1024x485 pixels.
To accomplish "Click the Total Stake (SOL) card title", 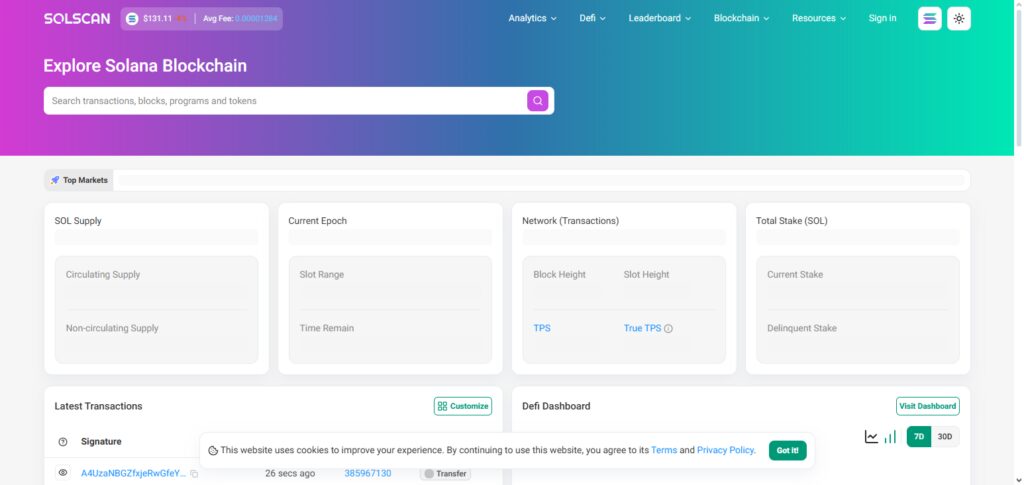I will pyautogui.click(x=792, y=221).
